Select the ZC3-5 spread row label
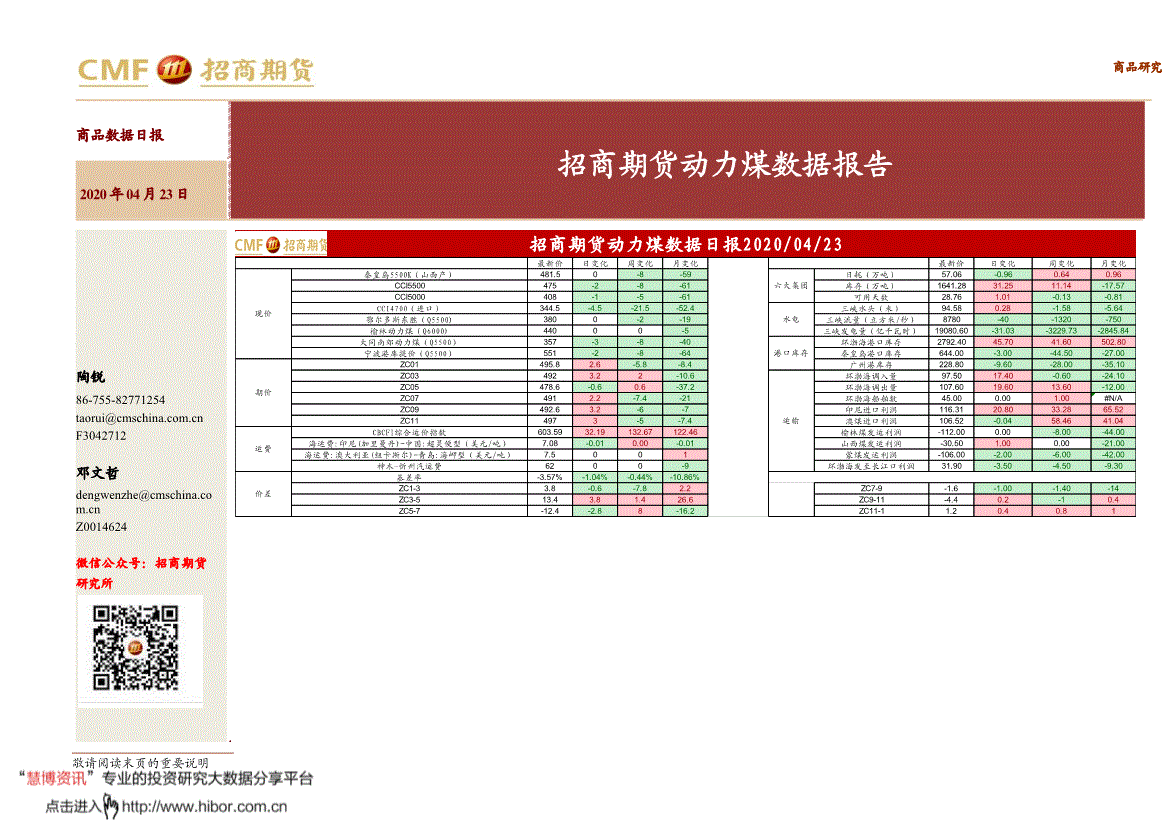1169x826 pixels. coord(409,499)
